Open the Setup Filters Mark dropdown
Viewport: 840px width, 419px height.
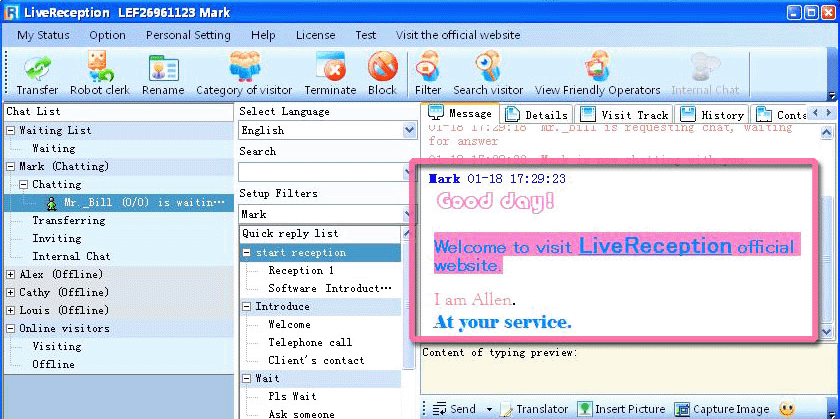(x=410, y=214)
